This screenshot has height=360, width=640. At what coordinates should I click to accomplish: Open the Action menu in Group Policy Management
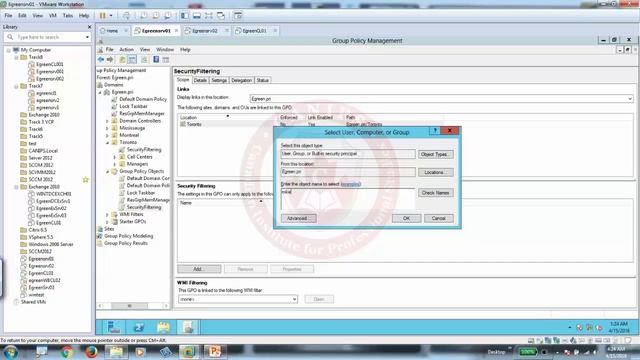(127, 49)
